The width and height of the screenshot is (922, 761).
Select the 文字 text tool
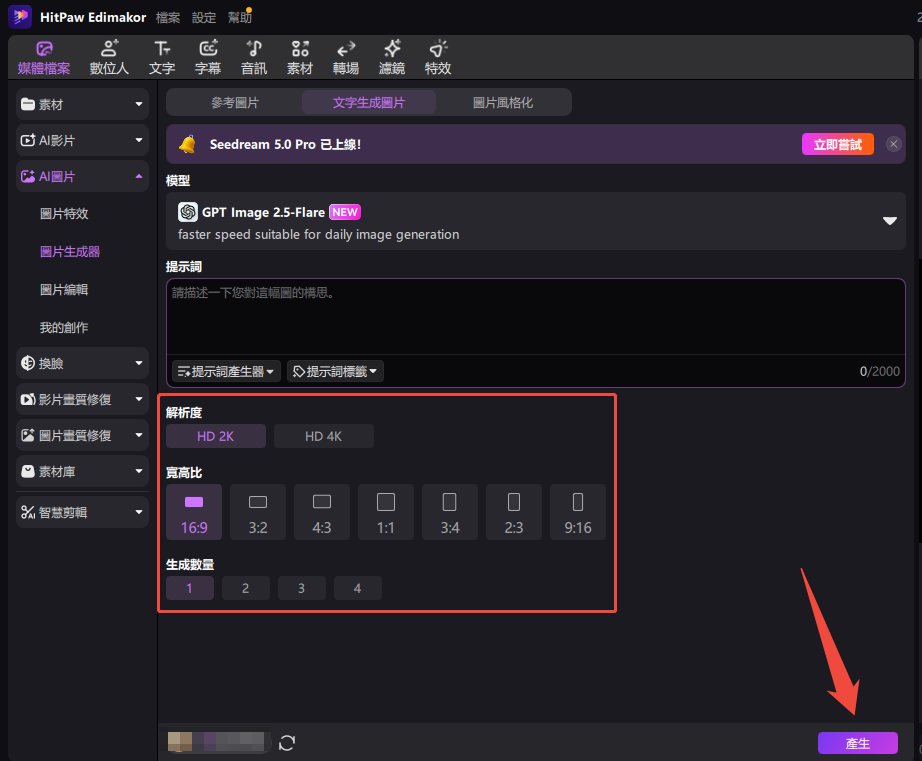162,58
